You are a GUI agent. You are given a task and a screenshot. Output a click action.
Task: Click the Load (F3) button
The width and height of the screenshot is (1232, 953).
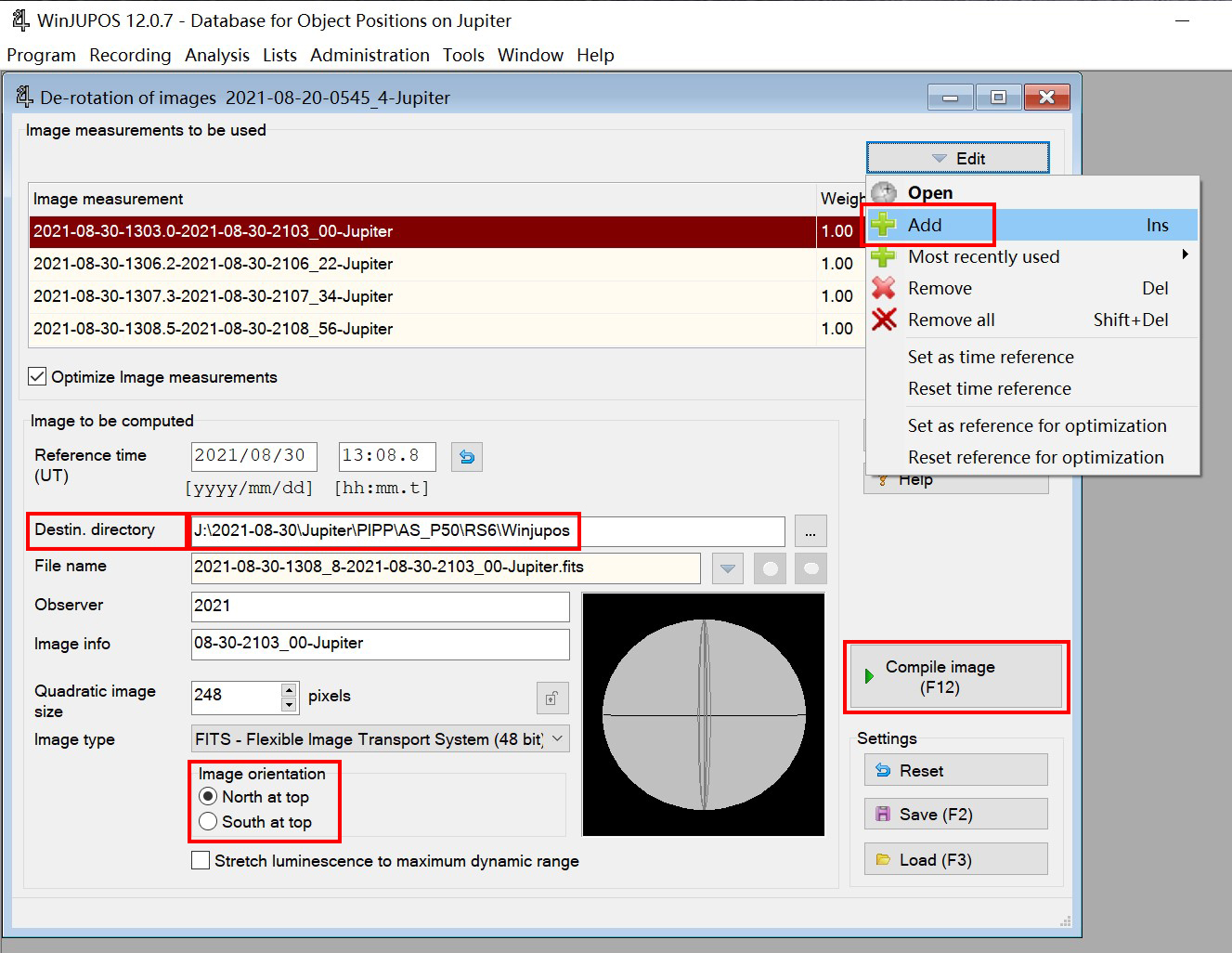point(956,859)
